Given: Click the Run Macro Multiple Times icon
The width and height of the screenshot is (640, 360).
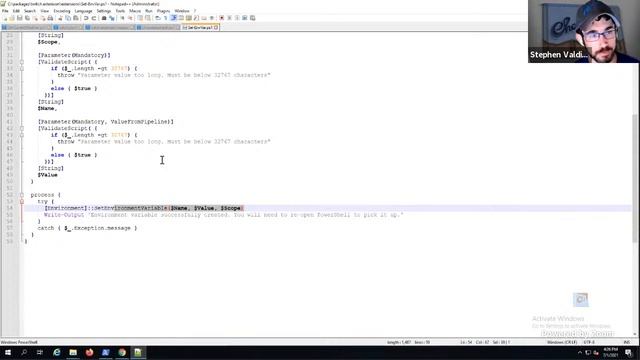Looking at the screenshot, I should coord(245,18).
